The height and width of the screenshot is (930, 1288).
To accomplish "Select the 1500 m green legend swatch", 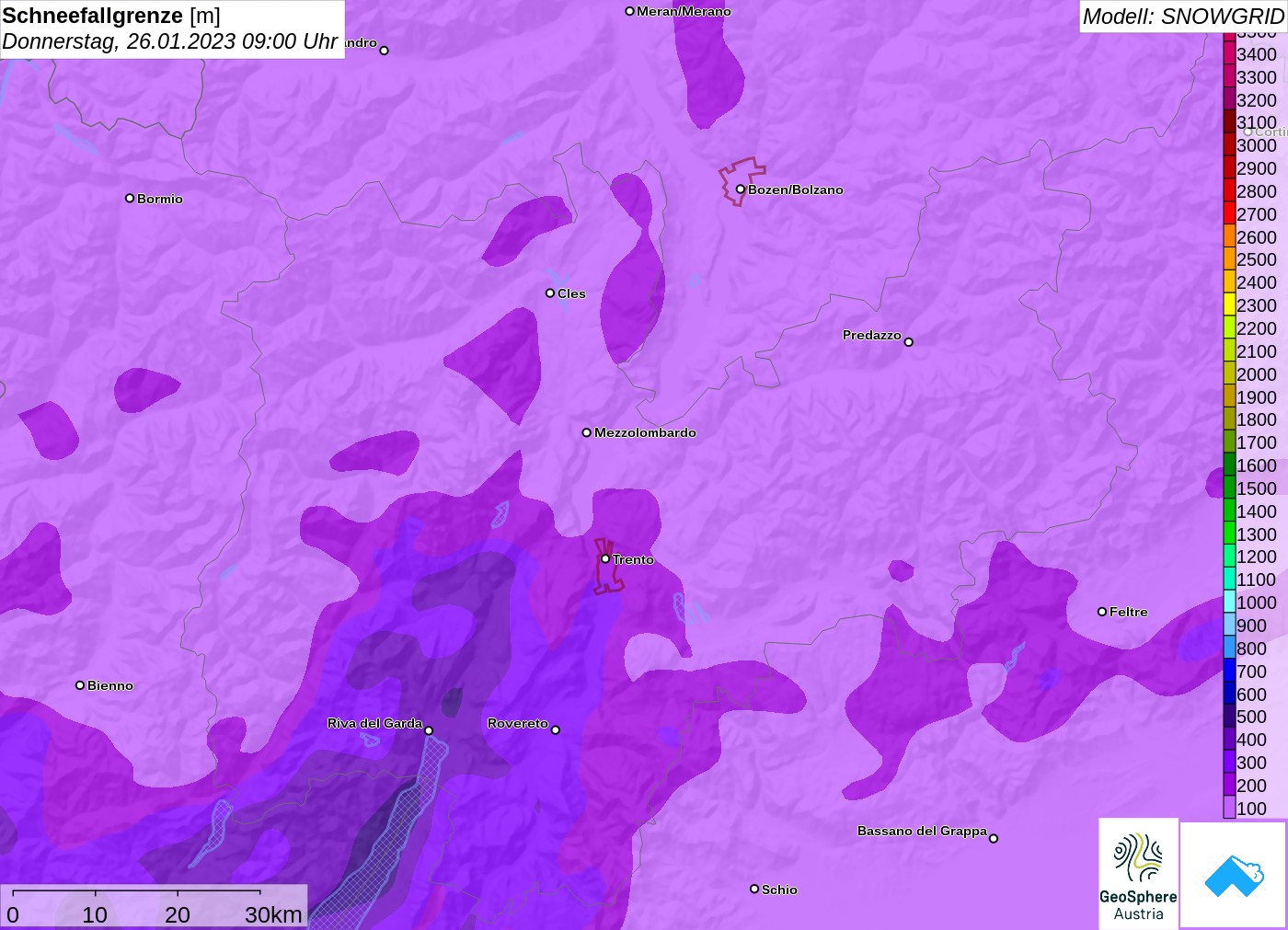I will click(1229, 488).
